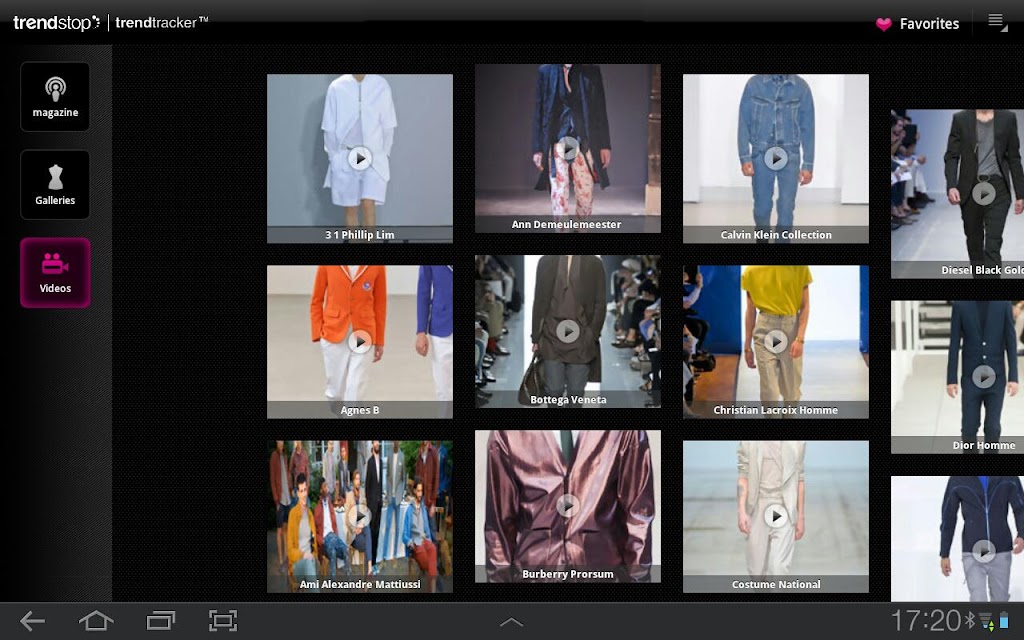
Task: Play the Agnes B video
Action: [359, 342]
